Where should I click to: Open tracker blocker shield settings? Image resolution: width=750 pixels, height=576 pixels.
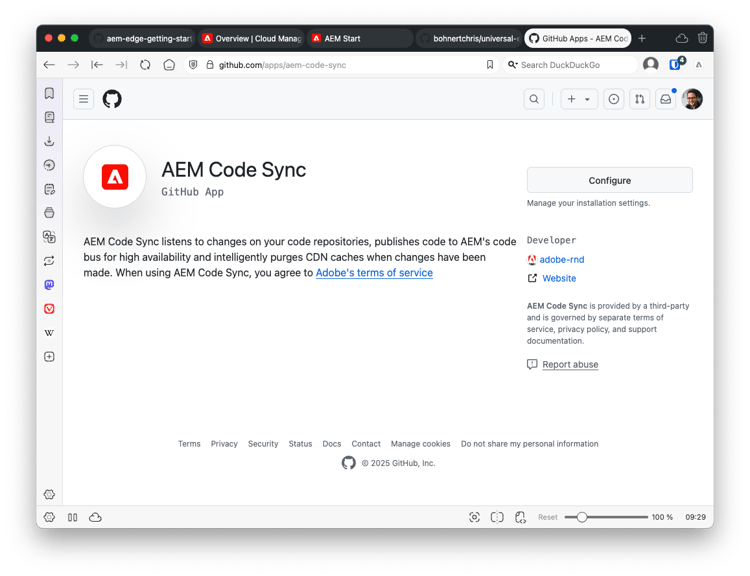[193, 65]
